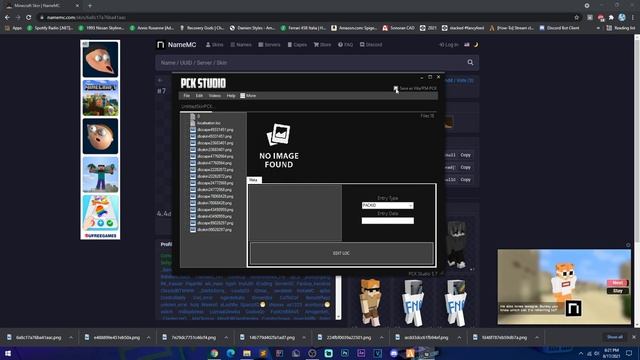Screen dimensions: 640x360
Task: Close the downloads bar
Action: click(x=634, y=337)
